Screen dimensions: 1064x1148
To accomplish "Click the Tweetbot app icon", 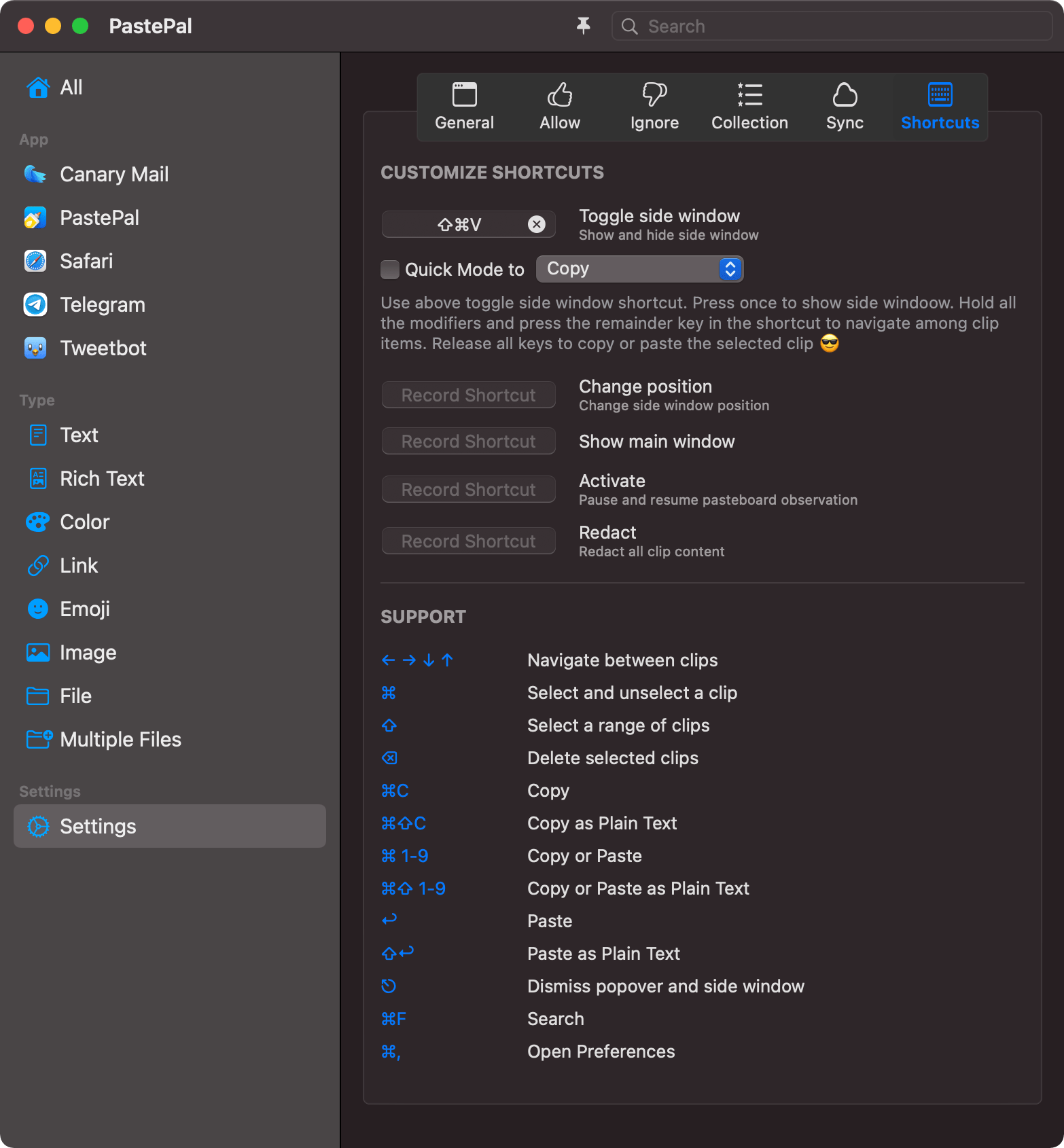I will point(36,348).
